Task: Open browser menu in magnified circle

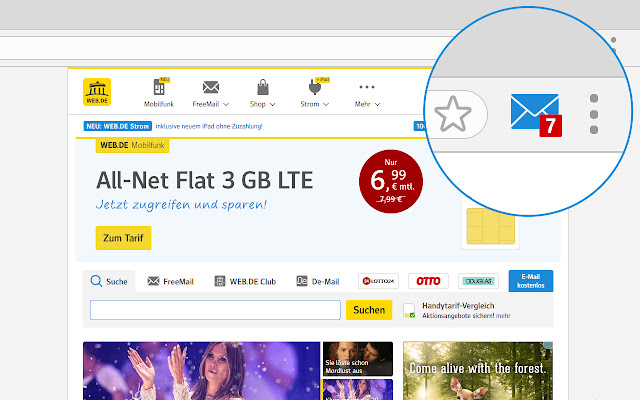Action: 594,114
